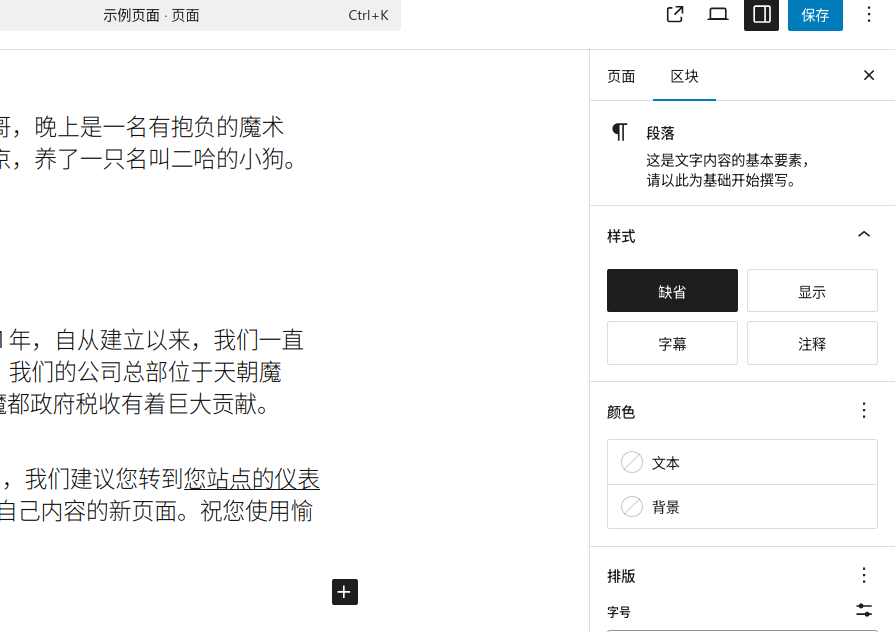Open the page in a new tab icon
This screenshot has width=895, height=632.
pyautogui.click(x=675, y=15)
